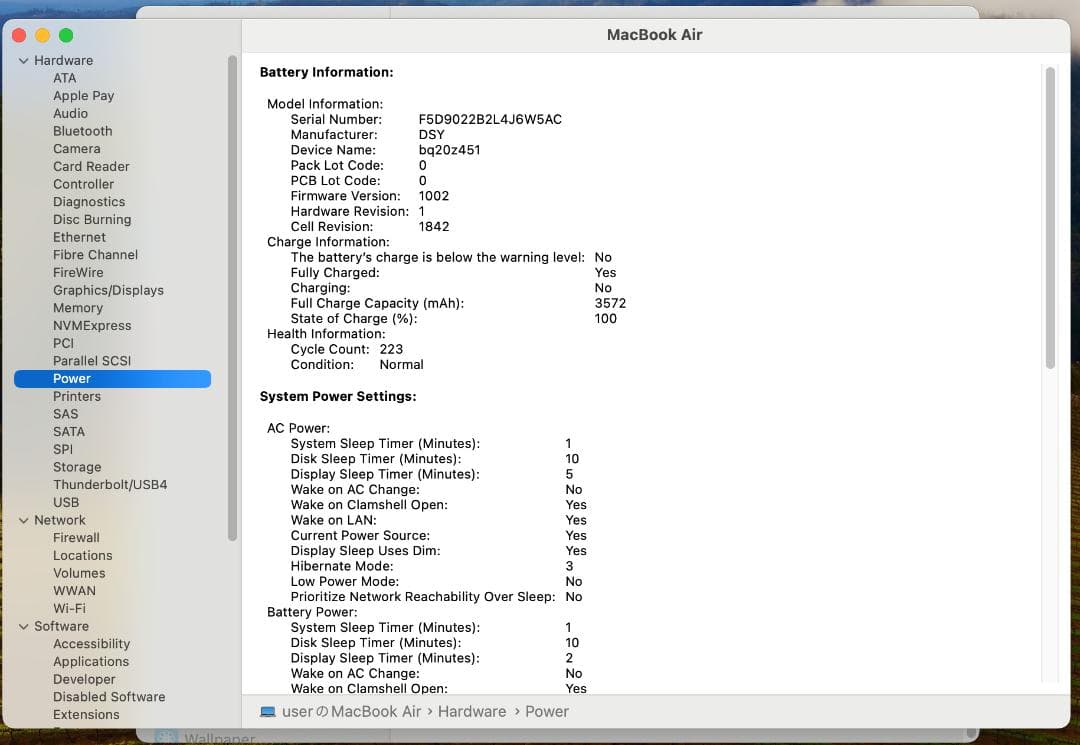Select Controller in the sidebar

tap(83, 184)
